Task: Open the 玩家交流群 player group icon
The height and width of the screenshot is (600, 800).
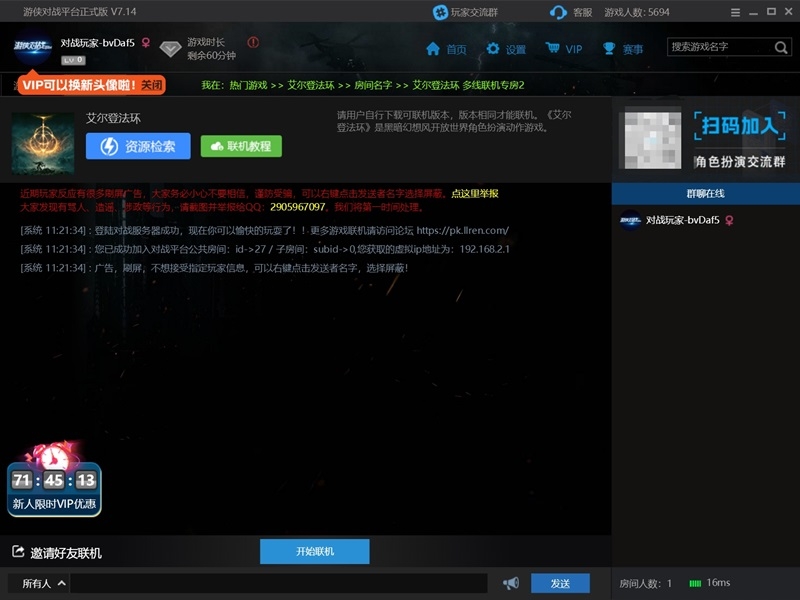Action: [440, 12]
